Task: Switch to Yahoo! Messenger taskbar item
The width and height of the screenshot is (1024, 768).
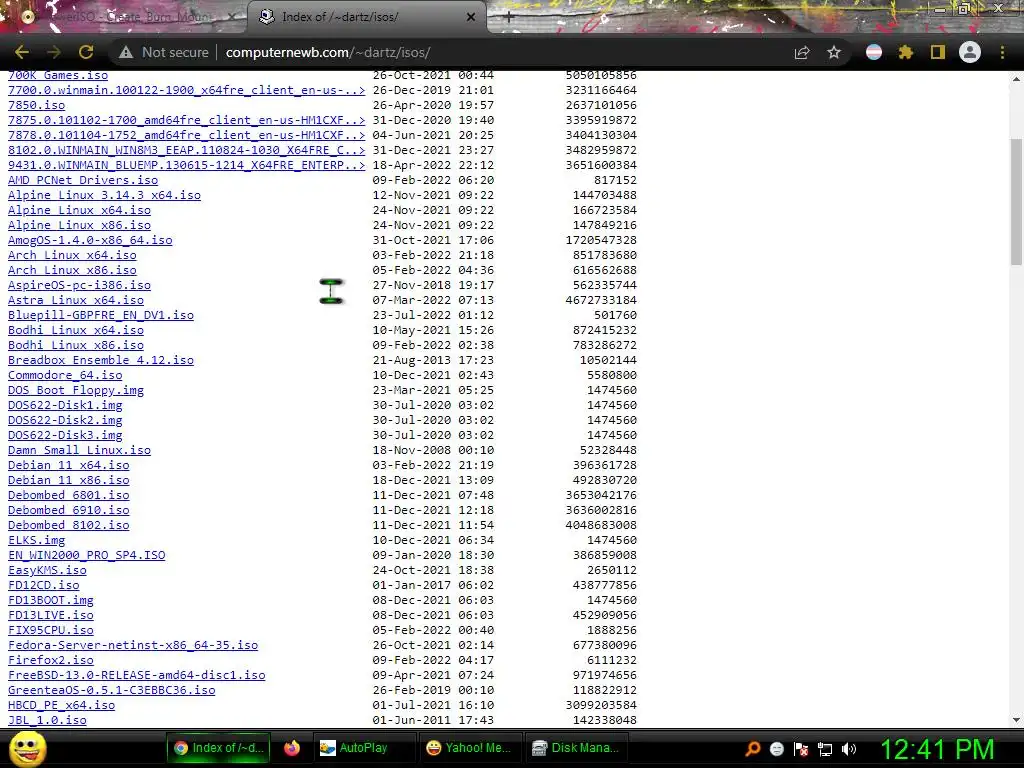Action: (470, 748)
